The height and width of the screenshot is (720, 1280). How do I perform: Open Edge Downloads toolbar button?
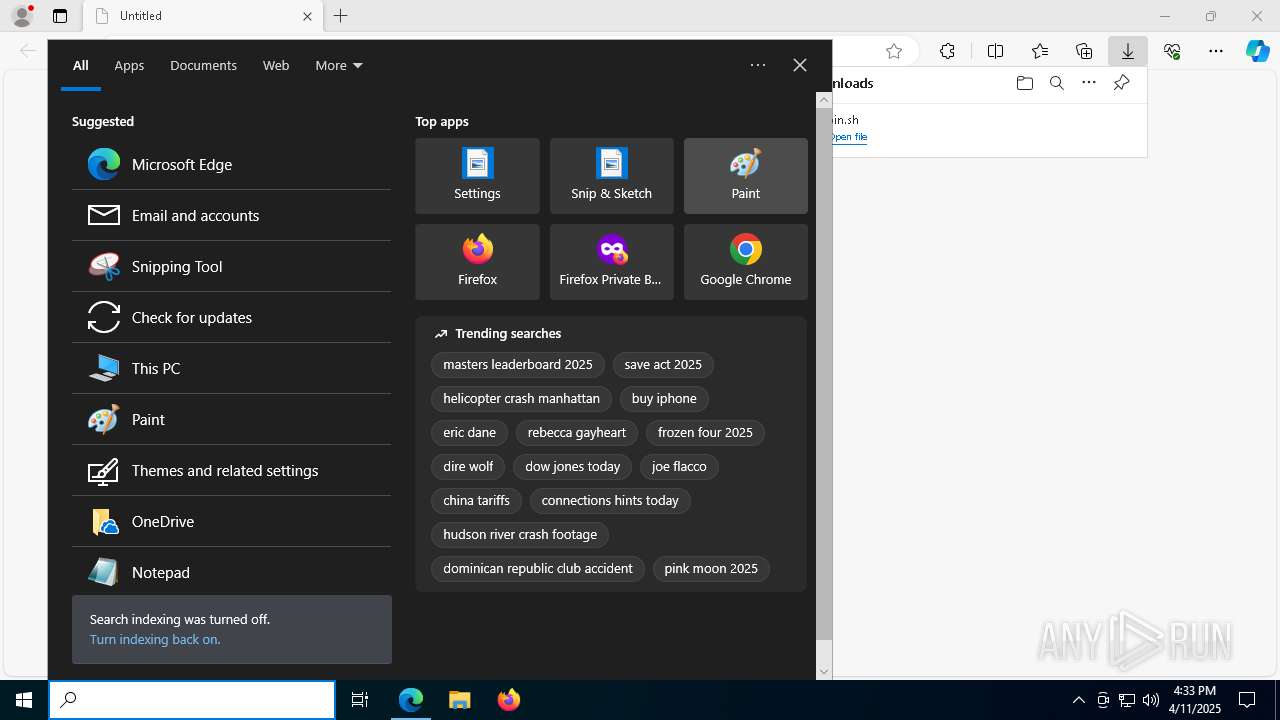pyautogui.click(x=1127, y=51)
